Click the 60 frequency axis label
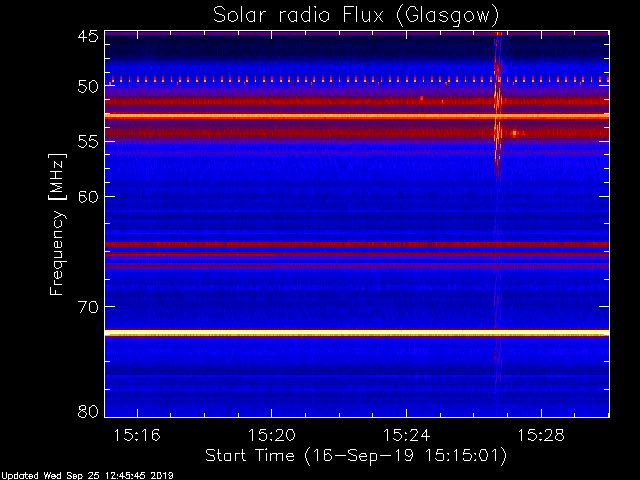The width and height of the screenshot is (640, 480). tap(88, 197)
